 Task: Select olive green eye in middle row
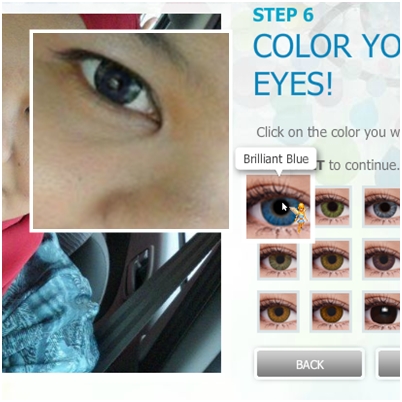[x=278, y=260]
